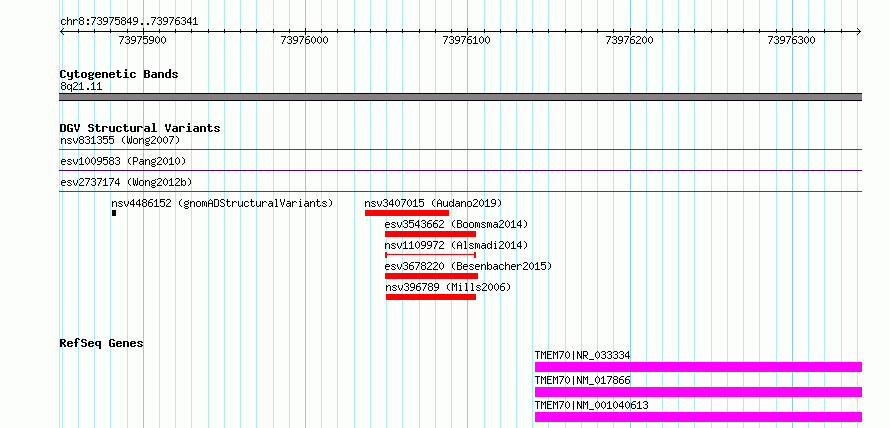Open the TMEM70|NM_001040613 gene label
This screenshot has width=890, height=428.
tap(591, 405)
